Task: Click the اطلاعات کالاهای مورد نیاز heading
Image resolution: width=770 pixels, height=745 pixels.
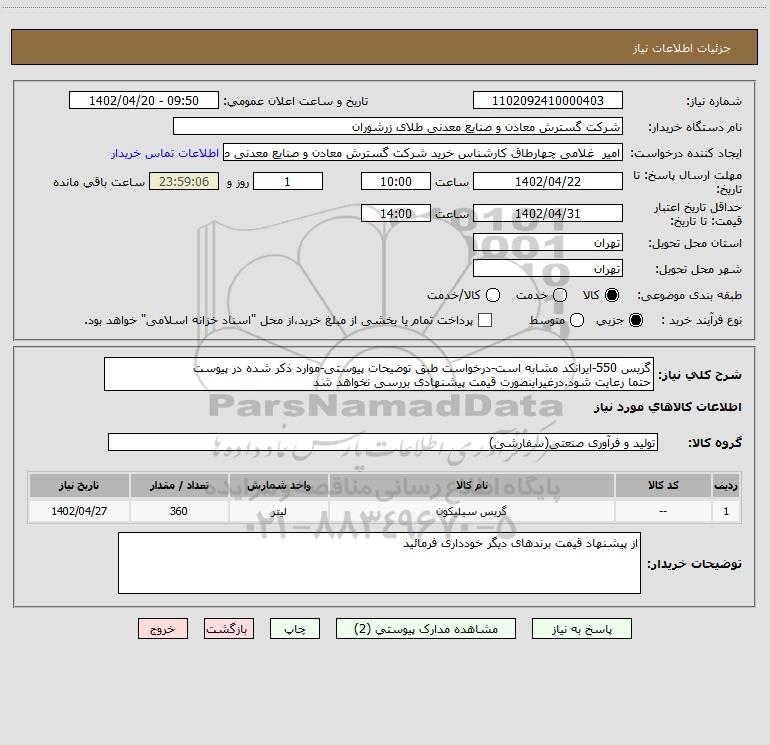Action: pyautogui.click(x=668, y=407)
